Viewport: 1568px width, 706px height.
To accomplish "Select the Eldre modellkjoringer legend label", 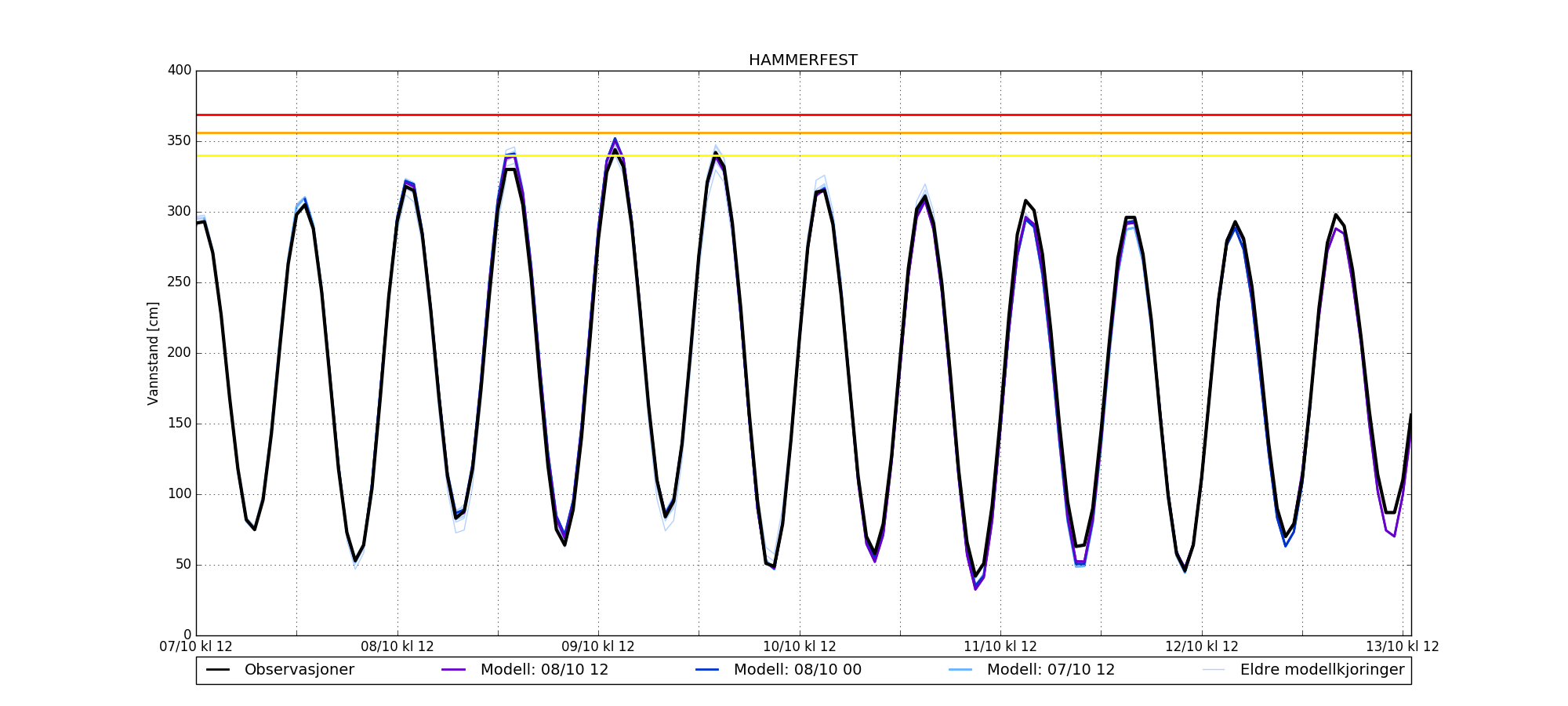I will click(1322, 670).
